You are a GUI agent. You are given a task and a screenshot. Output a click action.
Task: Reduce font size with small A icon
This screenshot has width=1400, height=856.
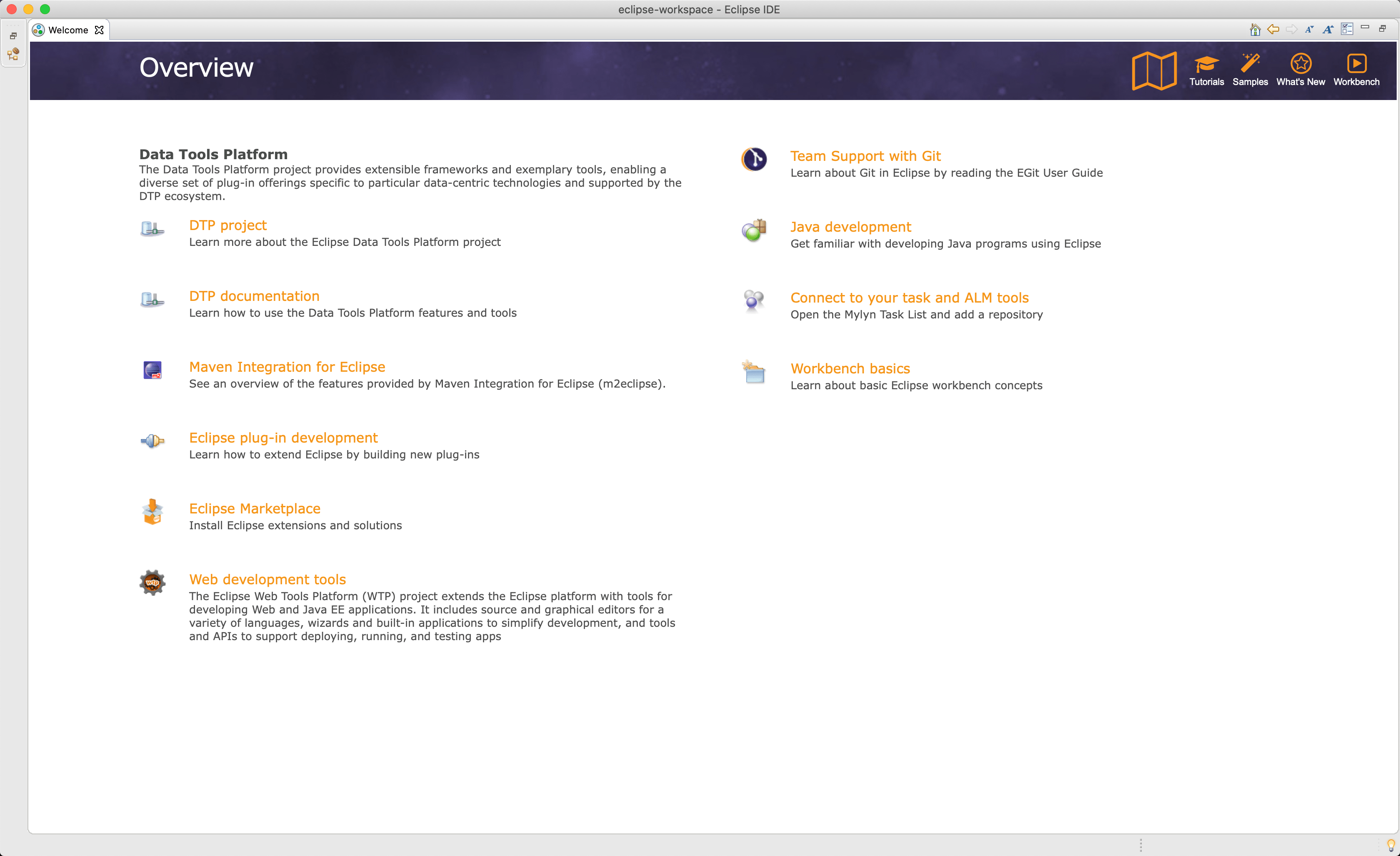click(x=1310, y=30)
